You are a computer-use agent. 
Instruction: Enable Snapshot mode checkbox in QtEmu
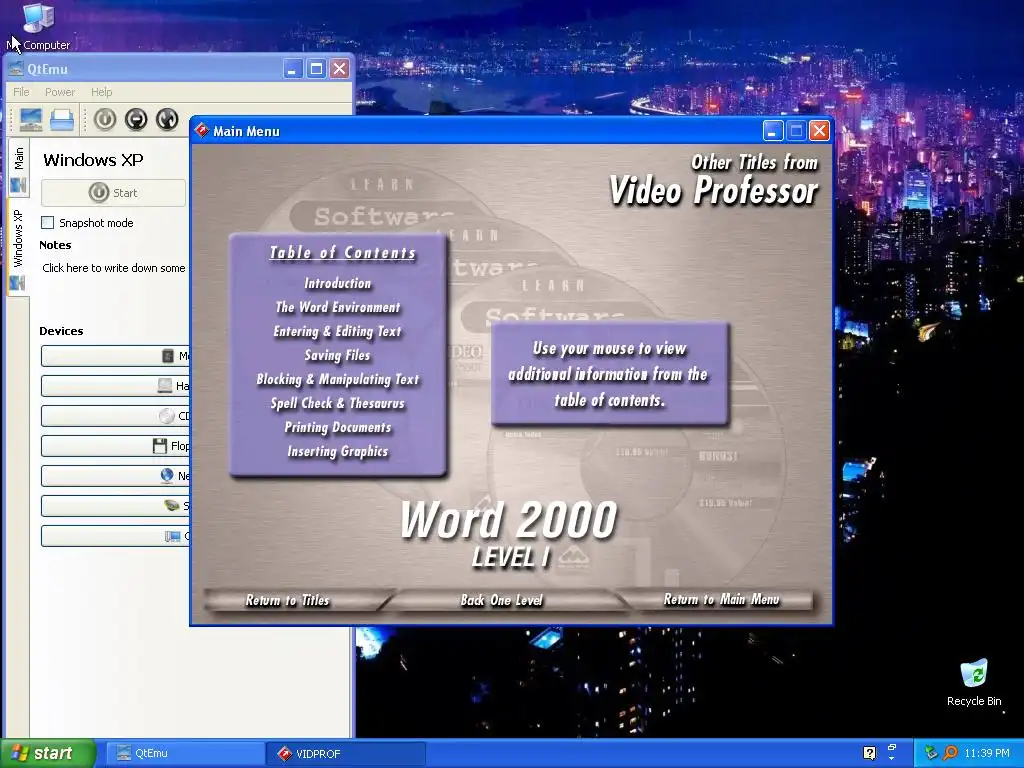coord(48,223)
